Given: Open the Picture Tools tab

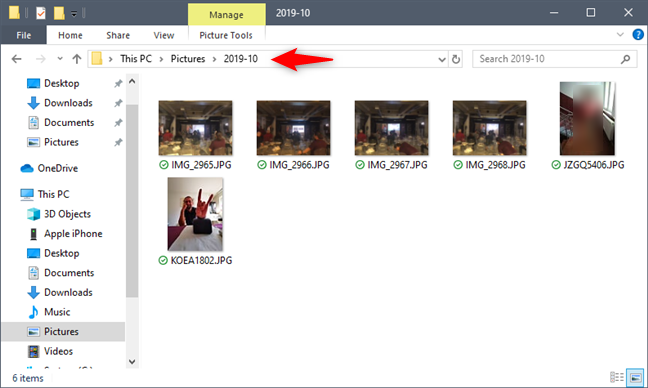Looking at the screenshot, I should click(x=226, y=35).
